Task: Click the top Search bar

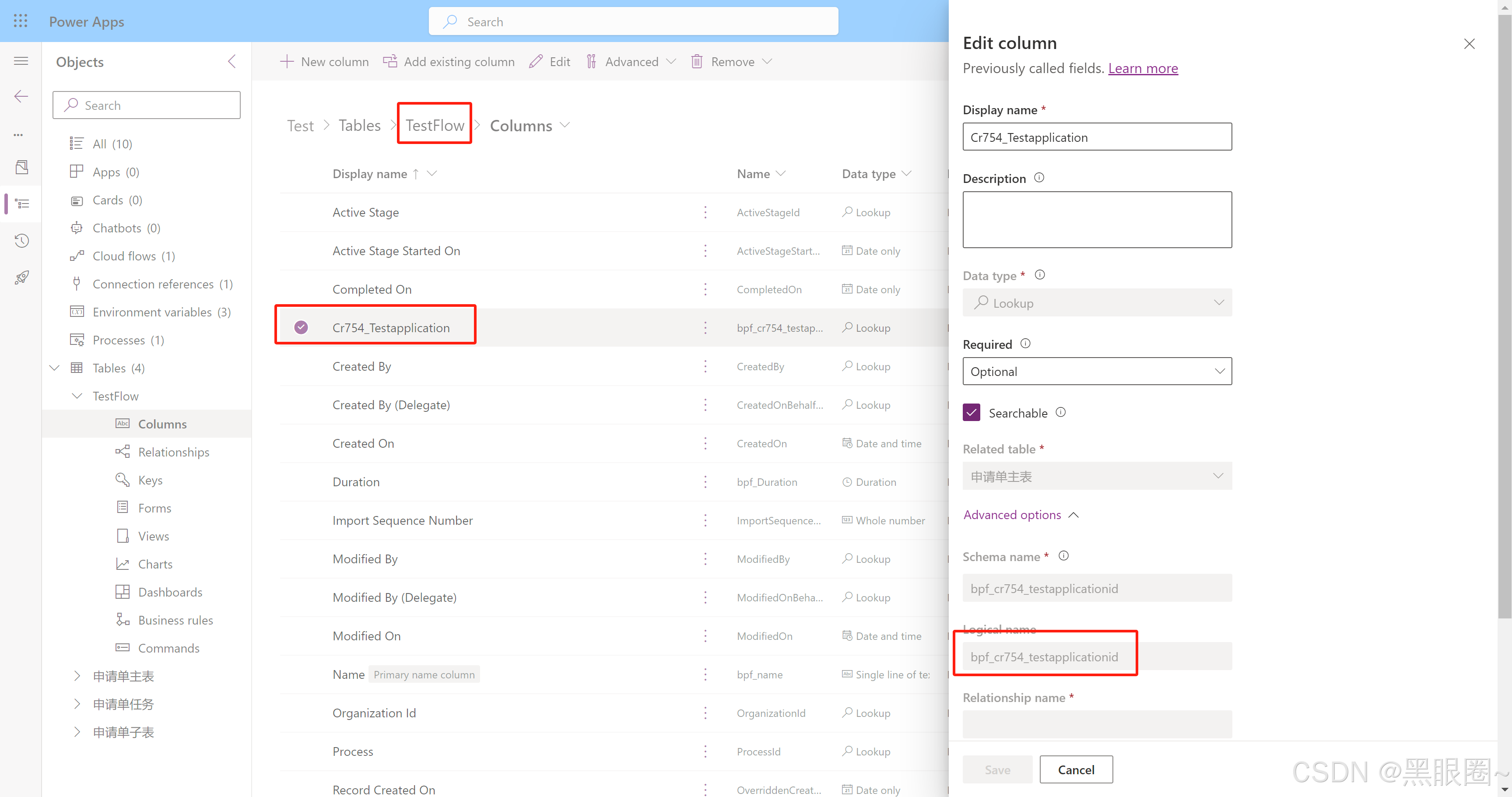Action: pyautogui.click(x=633, y=21)
